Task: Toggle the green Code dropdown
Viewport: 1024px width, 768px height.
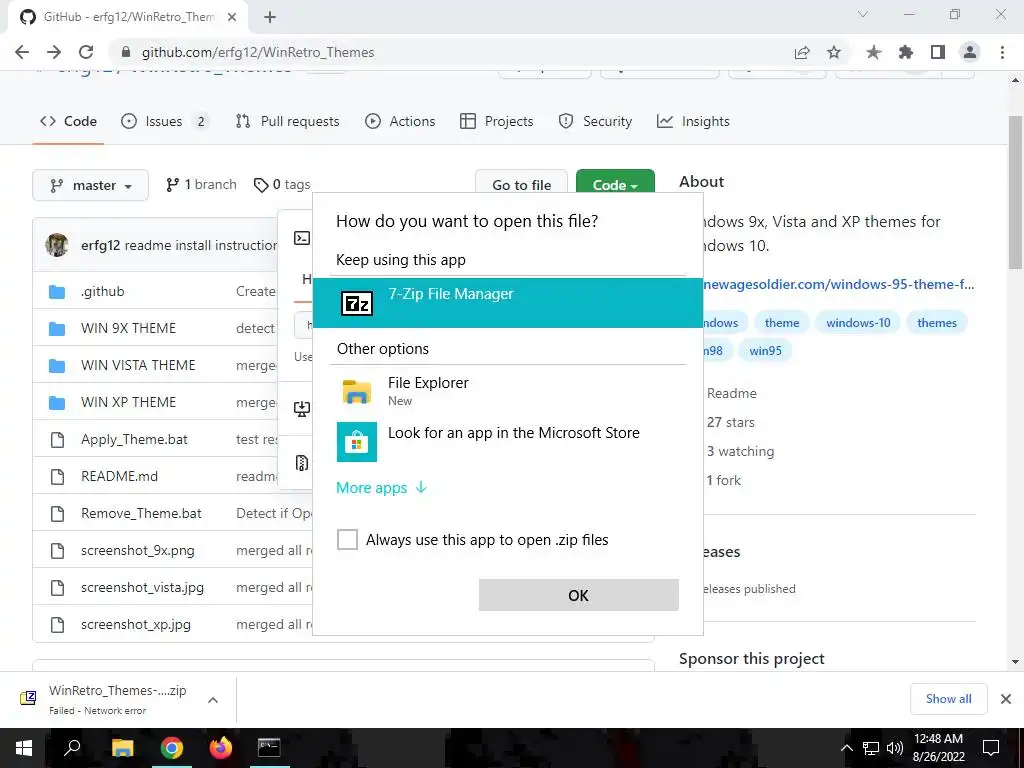Action: click(615, 185)
